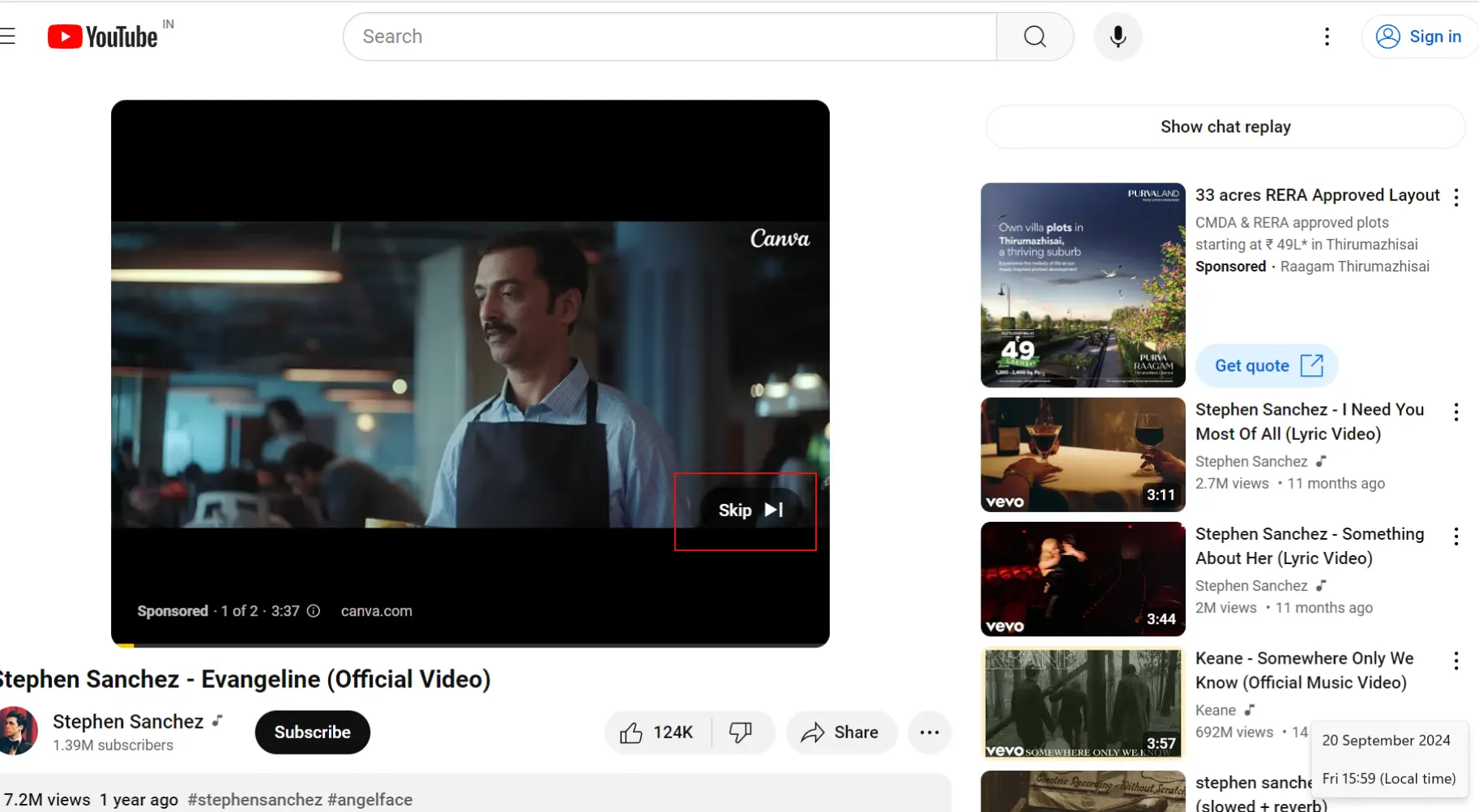Open 33 acres RERA Approved Layout title
This screenshot has height=812, width=1479.
1317,195
